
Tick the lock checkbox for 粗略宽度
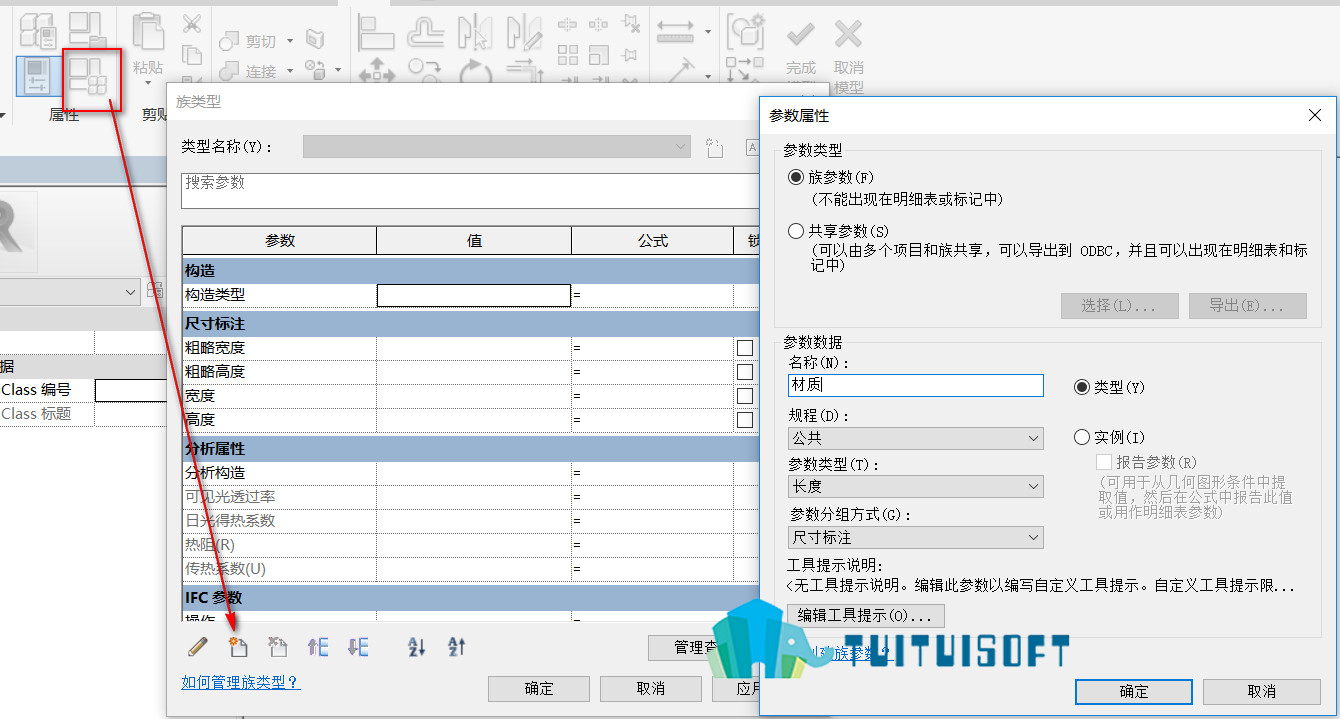(744, 348)
